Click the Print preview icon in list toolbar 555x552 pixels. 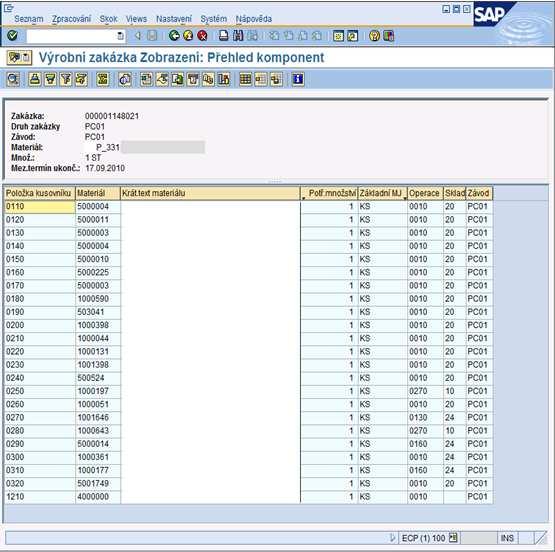click(125, 79)
